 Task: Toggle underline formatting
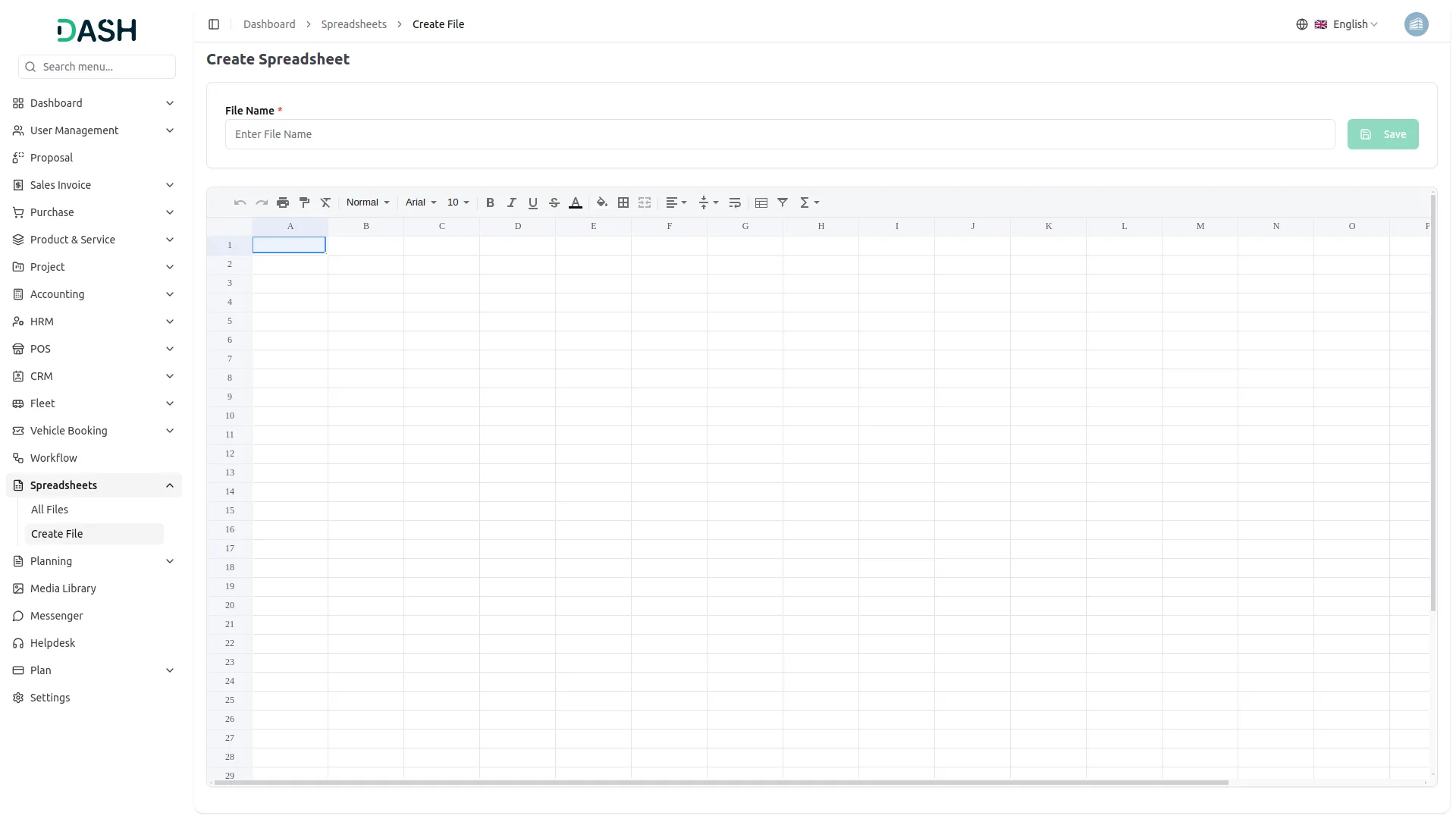[532, 202]
